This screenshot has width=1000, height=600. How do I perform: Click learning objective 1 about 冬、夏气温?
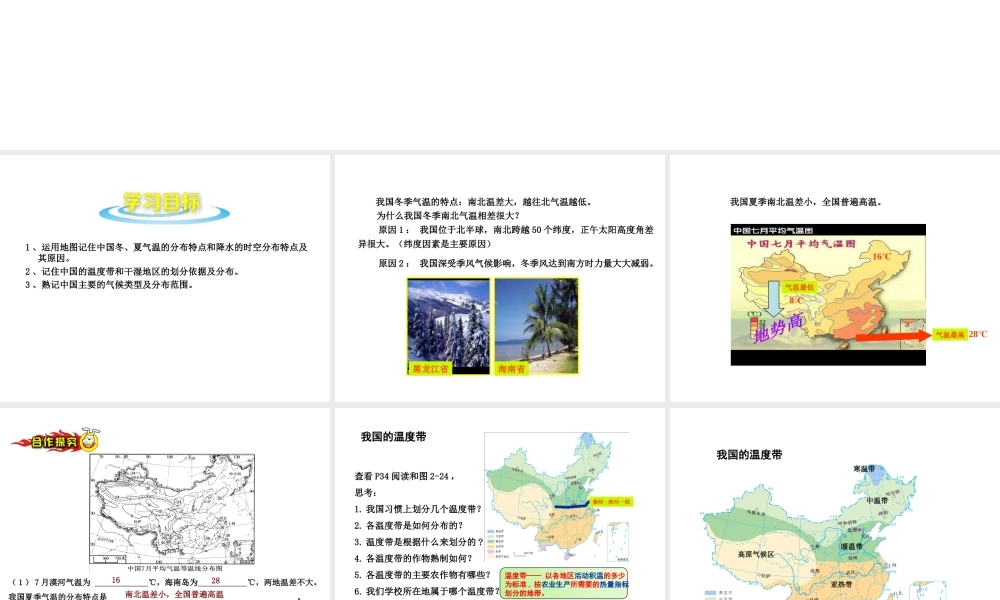coord(166,252)
